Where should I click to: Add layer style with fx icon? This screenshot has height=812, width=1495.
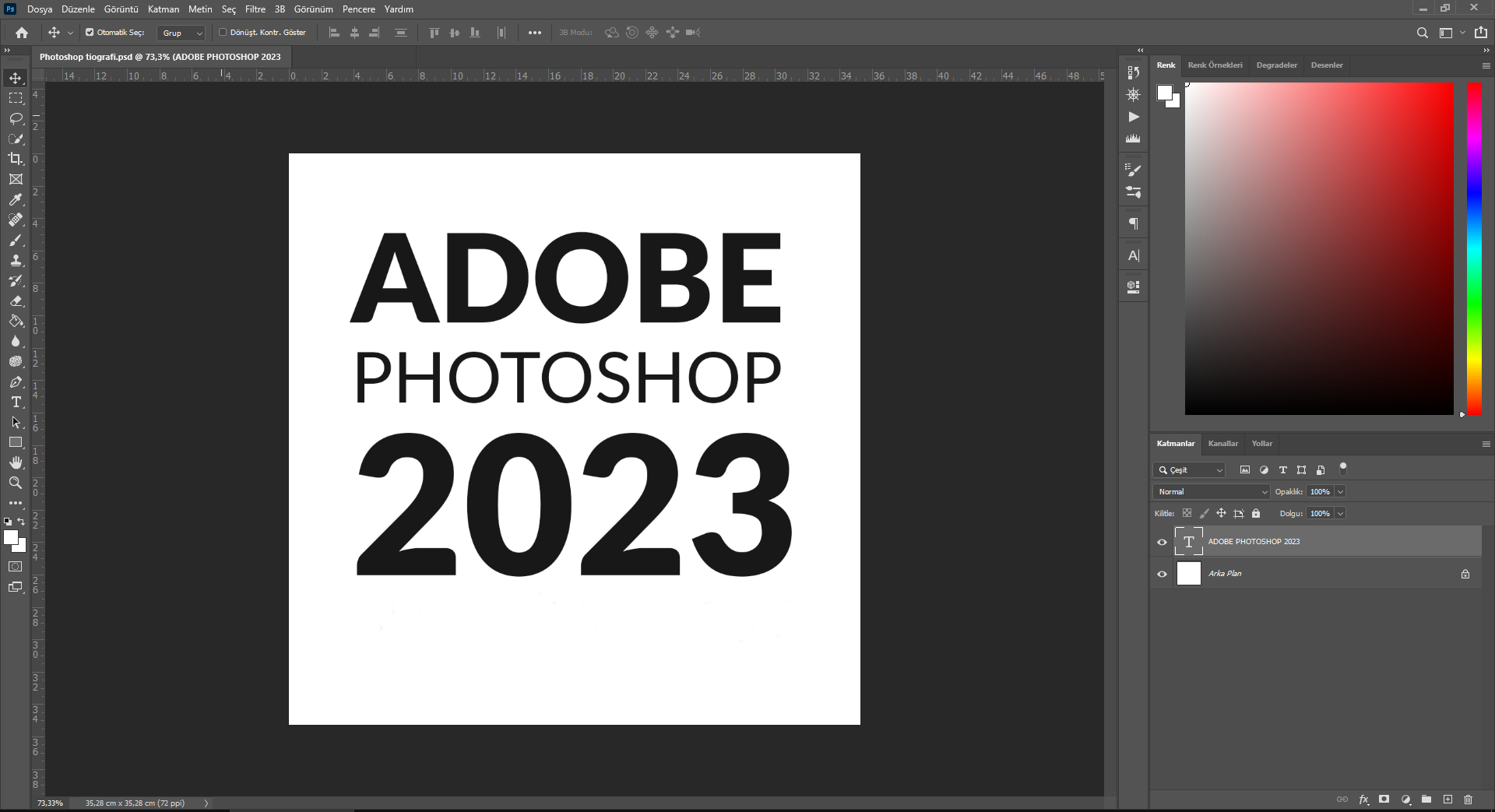click(1363, 800)
